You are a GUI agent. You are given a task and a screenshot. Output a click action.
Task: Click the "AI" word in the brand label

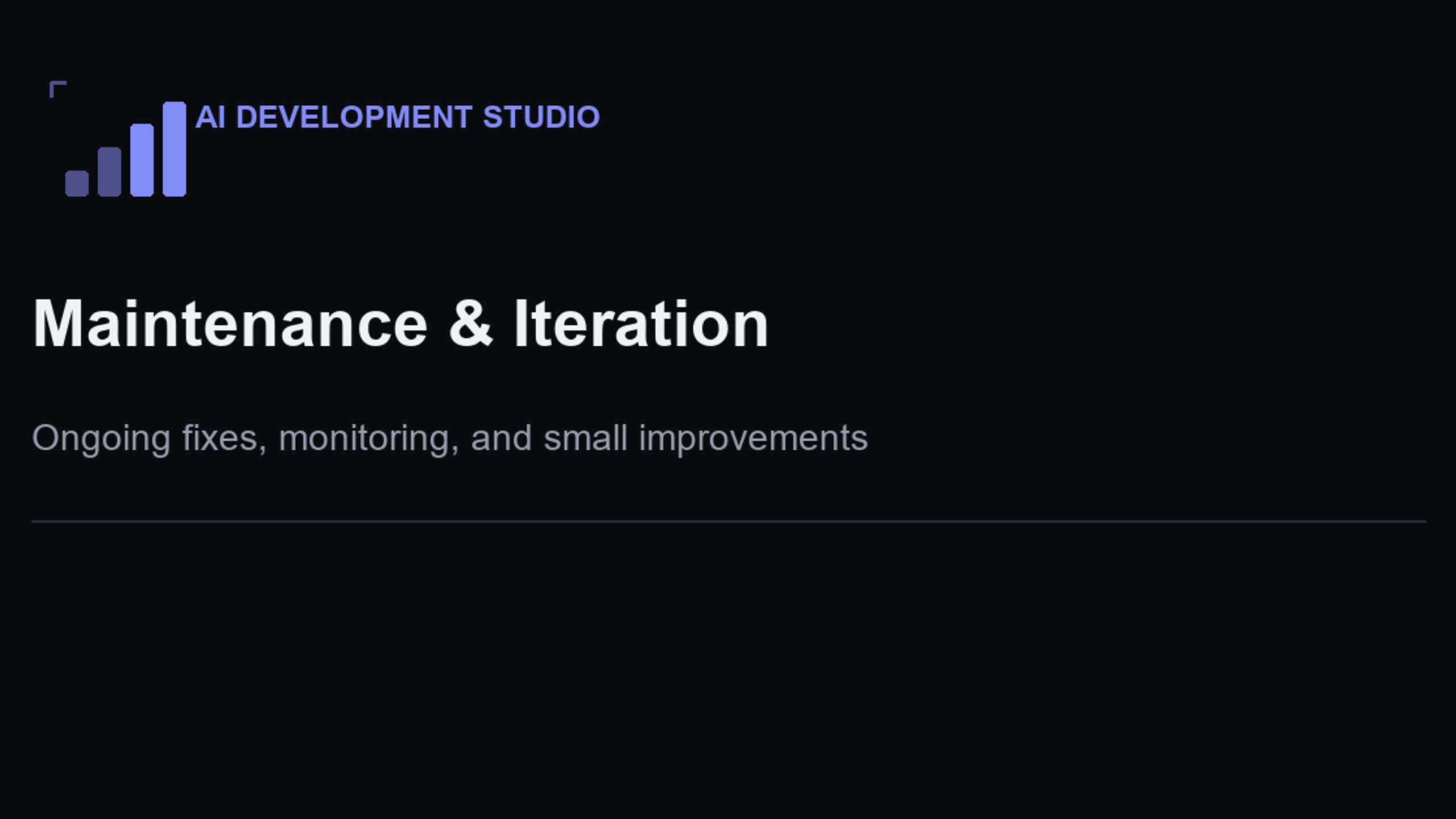(210, 117)
